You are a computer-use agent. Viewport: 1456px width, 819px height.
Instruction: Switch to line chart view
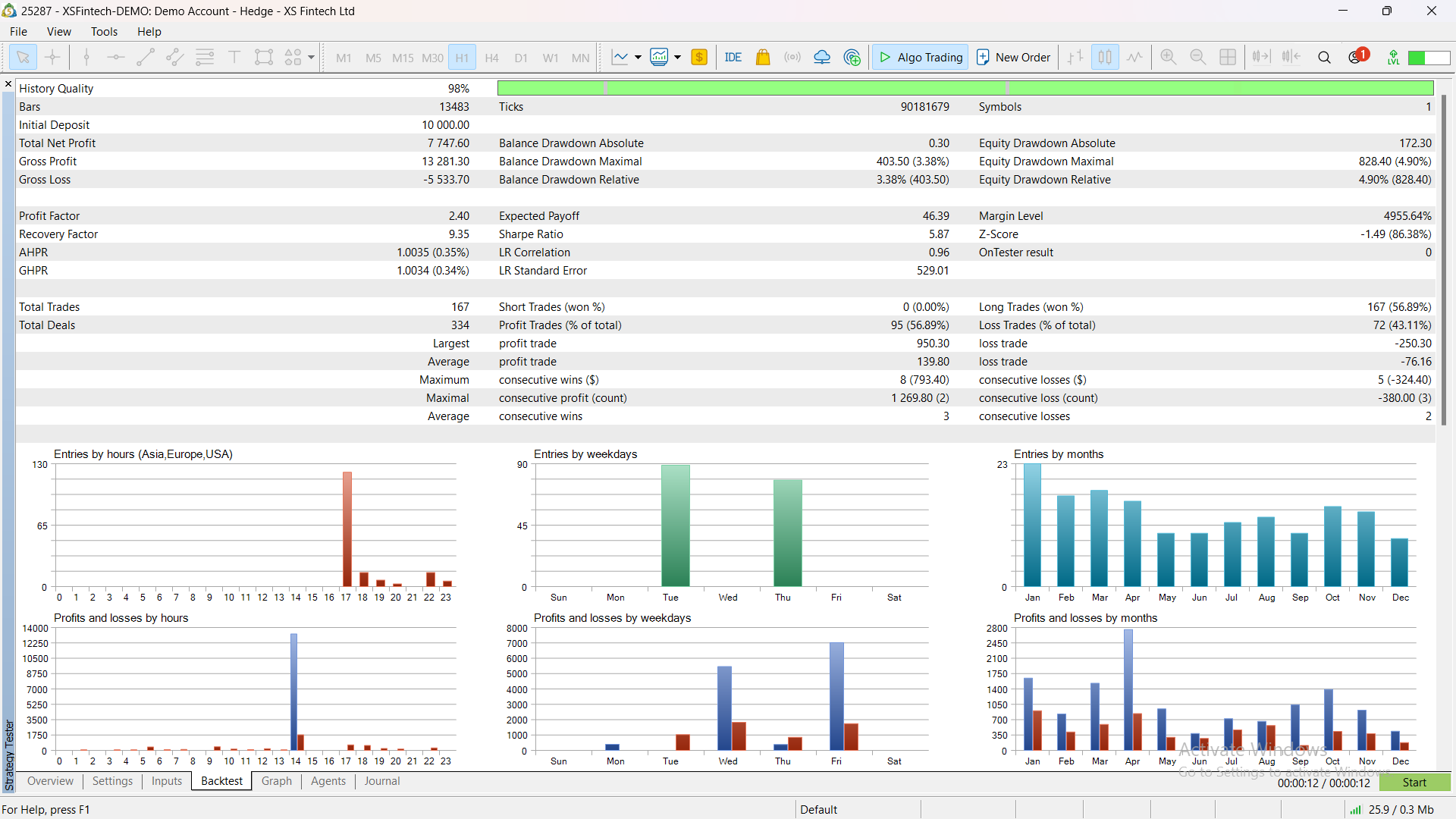tap(1134, 57)
